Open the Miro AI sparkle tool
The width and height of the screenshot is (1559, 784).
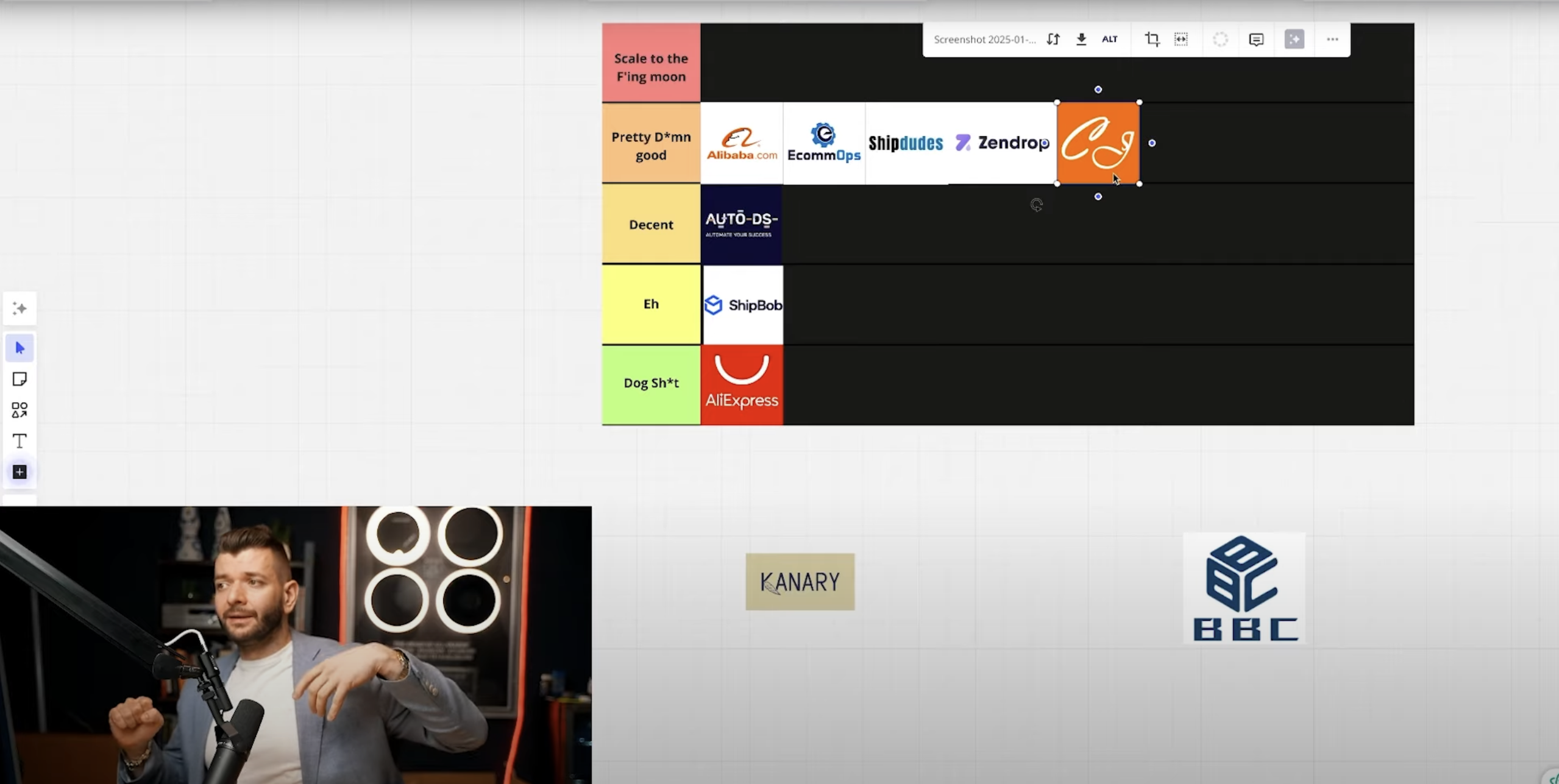tap(20, 308)
